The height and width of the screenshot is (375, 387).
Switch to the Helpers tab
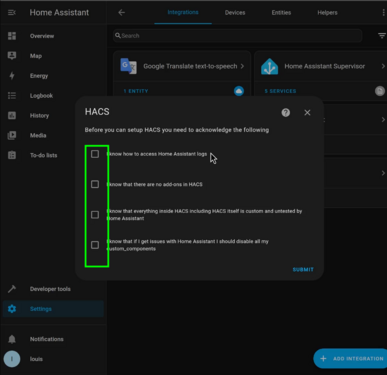[327, 12]
